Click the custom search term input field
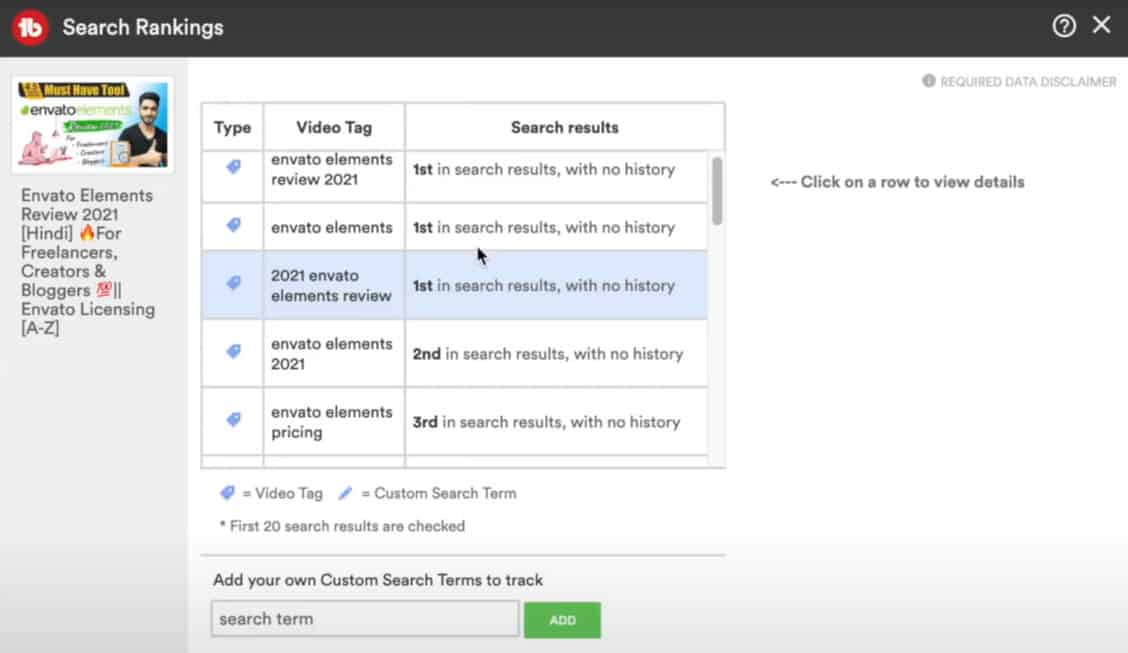Image resolution: width=1128 pixels, height=653 pixels. pyautogui.click(x=364, y=619)
